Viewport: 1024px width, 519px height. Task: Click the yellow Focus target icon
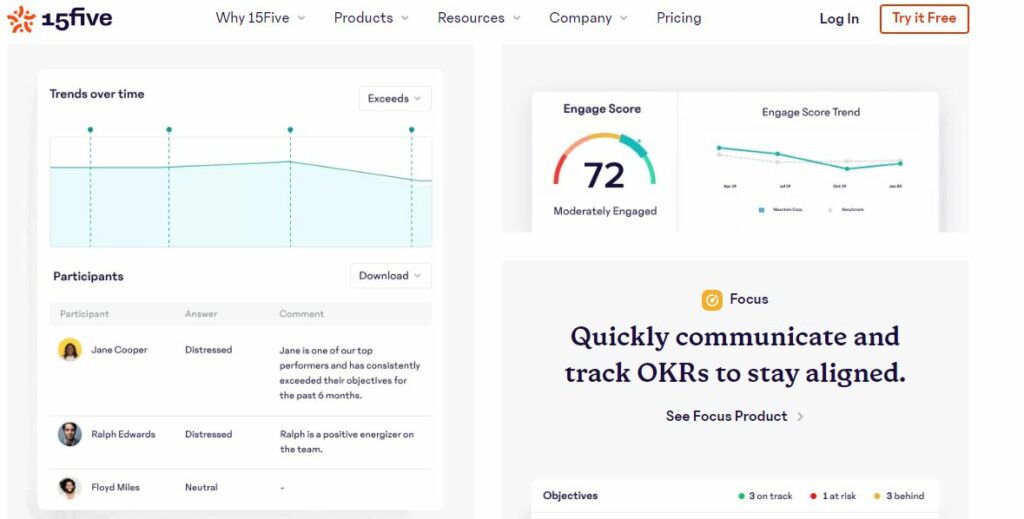[712, 300]
